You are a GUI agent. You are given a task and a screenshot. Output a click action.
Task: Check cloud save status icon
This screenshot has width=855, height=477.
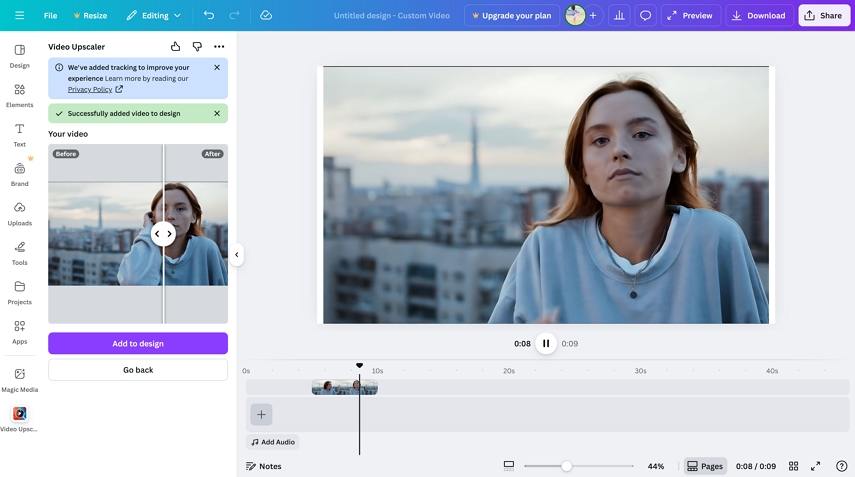(x=266, y=15)
